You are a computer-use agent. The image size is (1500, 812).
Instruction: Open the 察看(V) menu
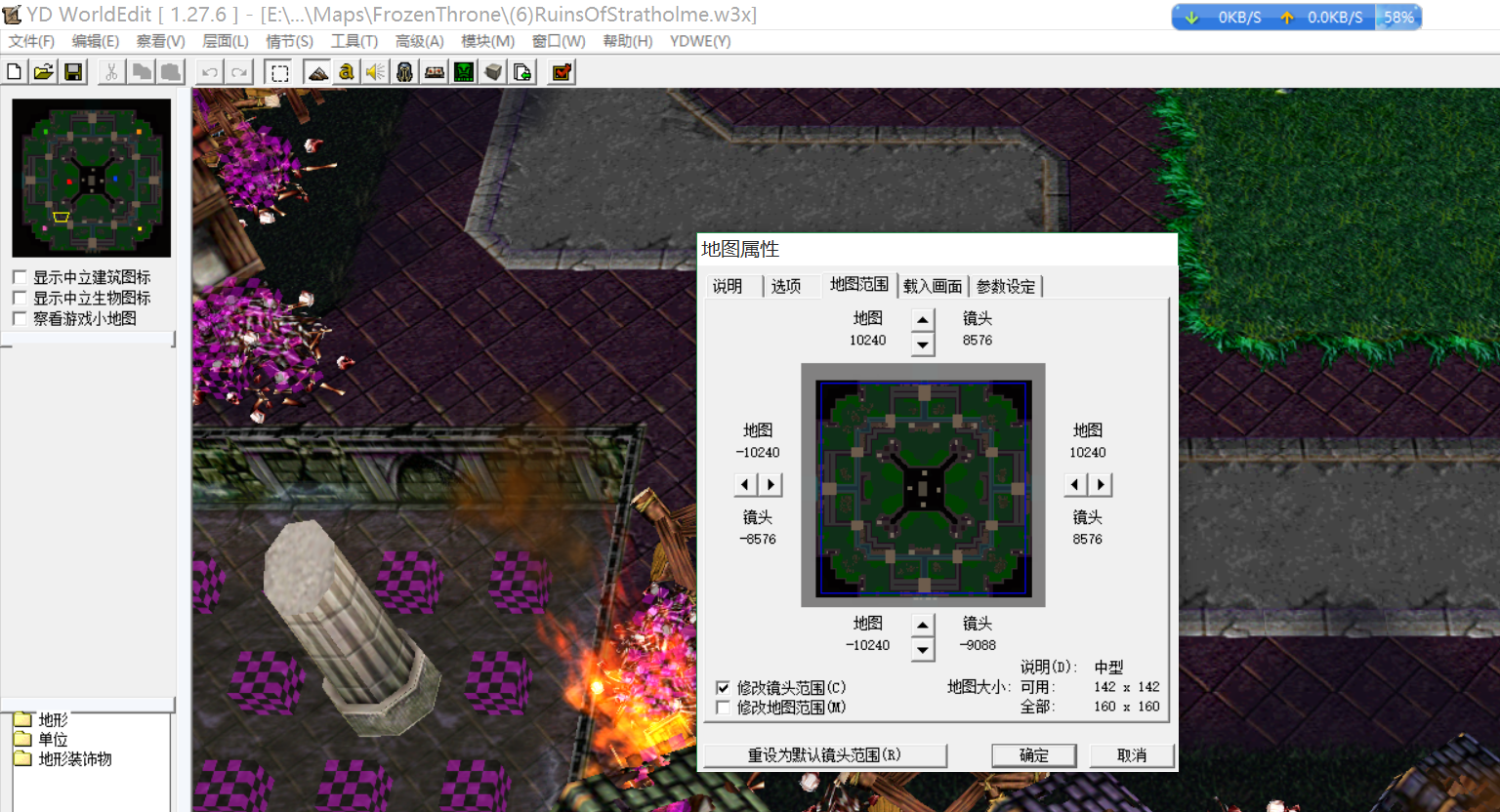(161, 41)
